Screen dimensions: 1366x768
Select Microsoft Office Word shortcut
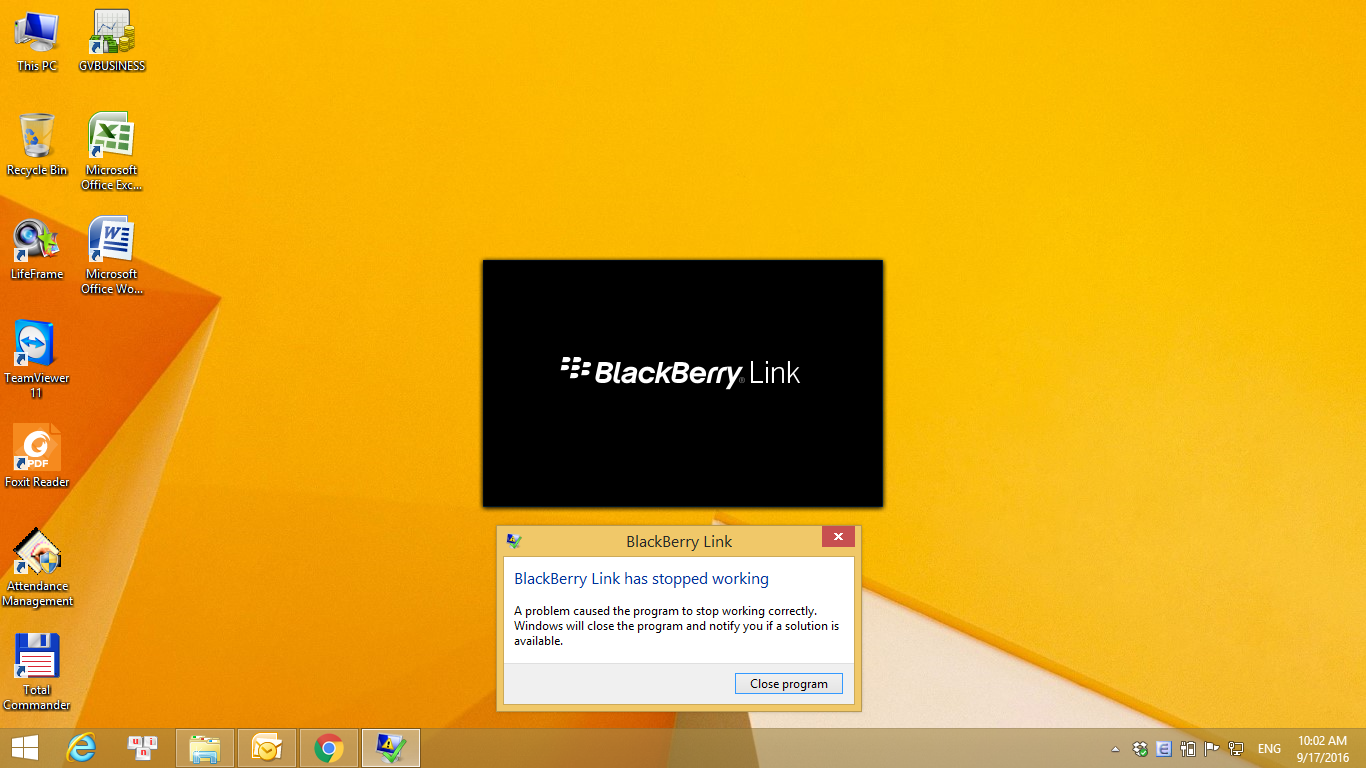[x=112, y=256]
